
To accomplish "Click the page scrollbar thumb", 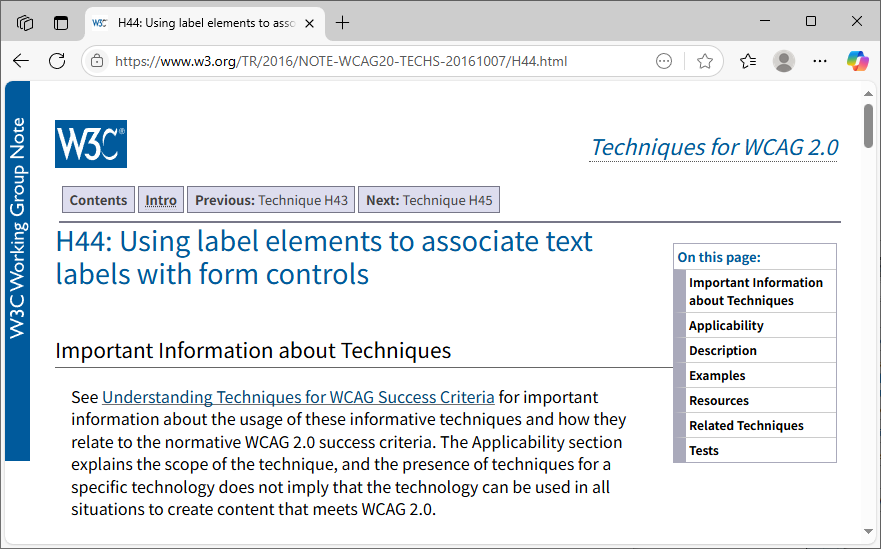I will pyautogui.click(x=869, y=126).
